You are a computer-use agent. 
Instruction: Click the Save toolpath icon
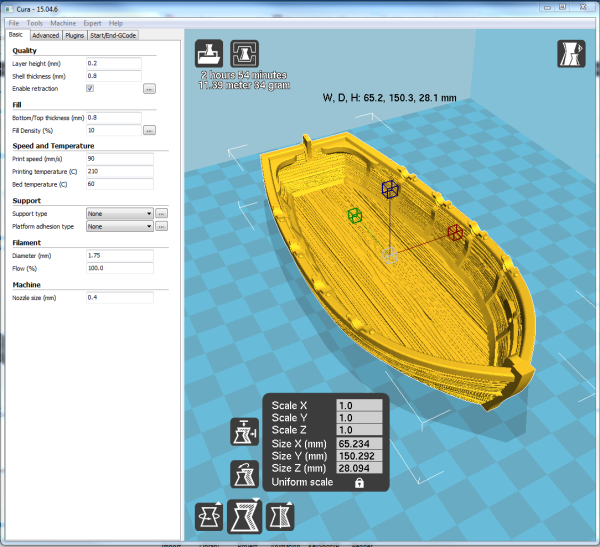click(x=245, y=52)
